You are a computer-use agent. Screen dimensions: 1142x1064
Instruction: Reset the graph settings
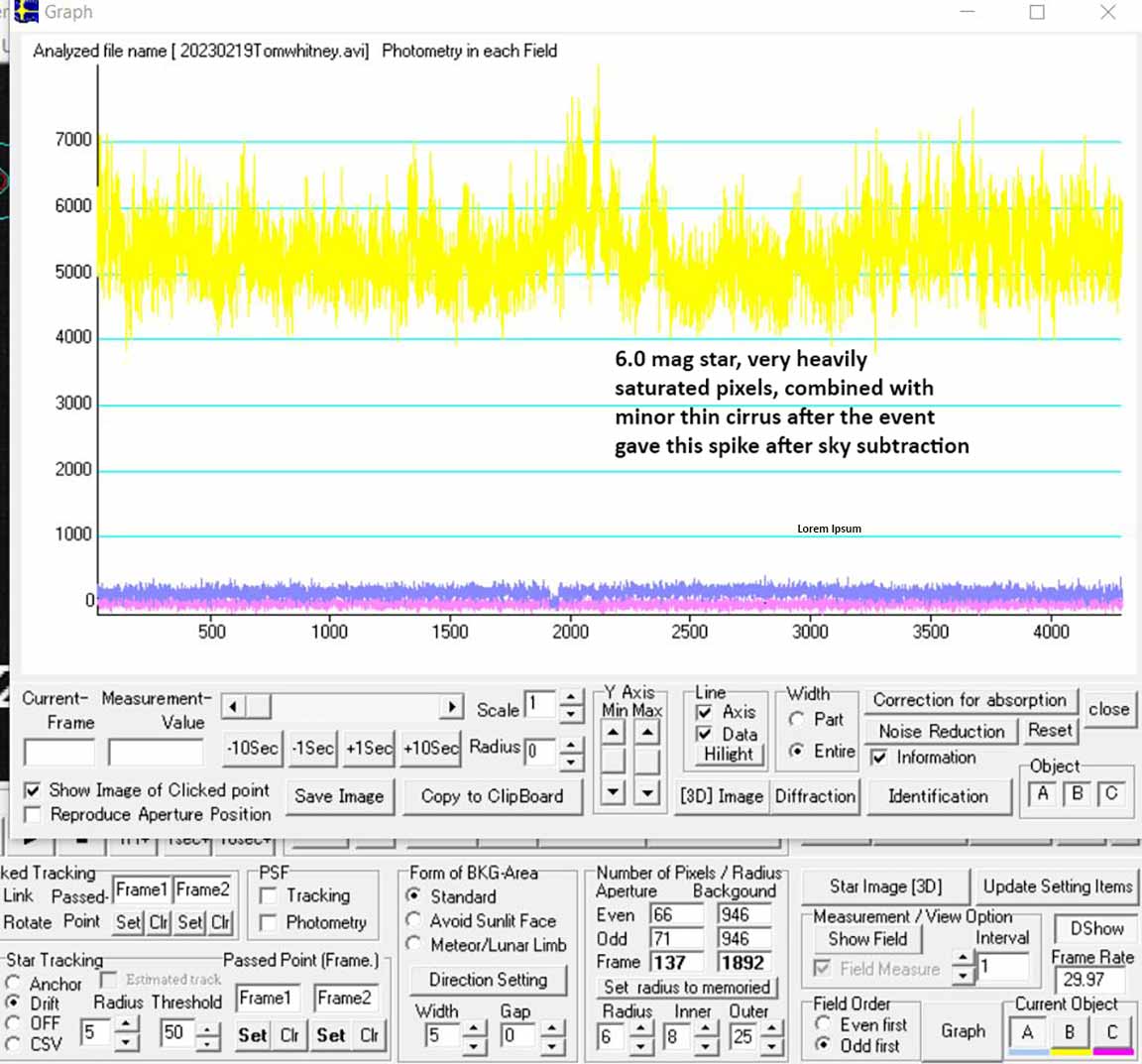(x=1050, y=730)
